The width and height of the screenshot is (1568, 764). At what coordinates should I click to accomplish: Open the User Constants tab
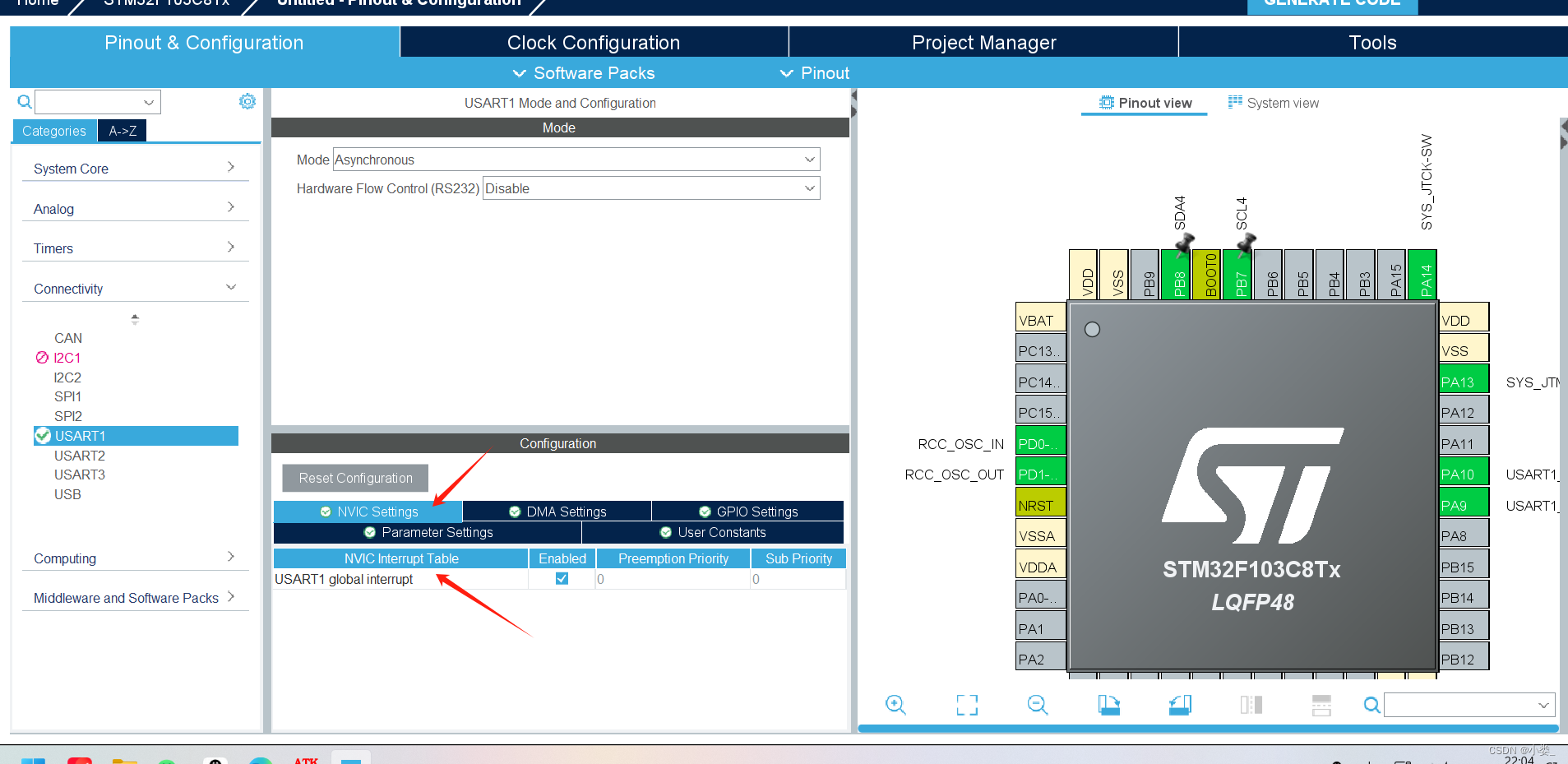tap(713, 532)
